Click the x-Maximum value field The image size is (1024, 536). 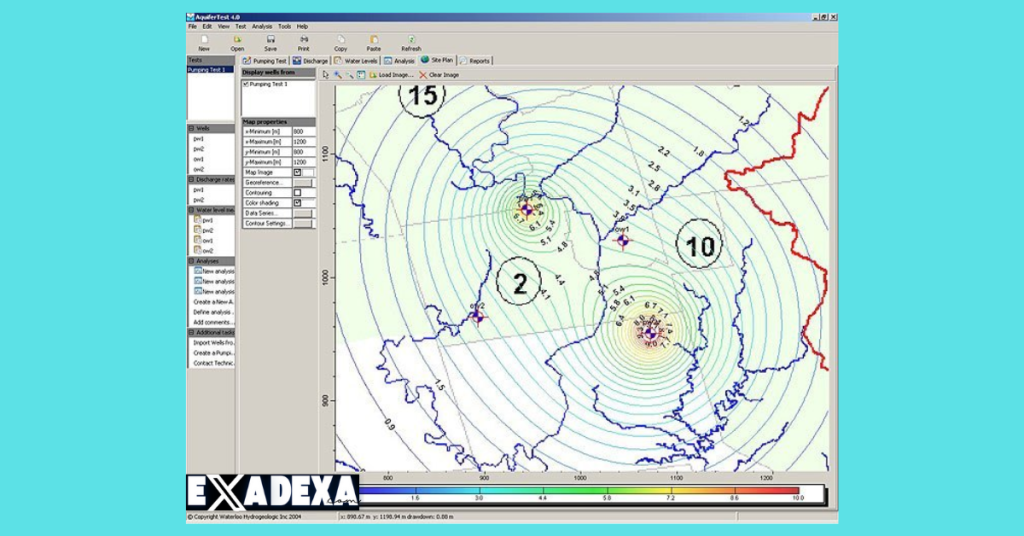click(304, 142)
